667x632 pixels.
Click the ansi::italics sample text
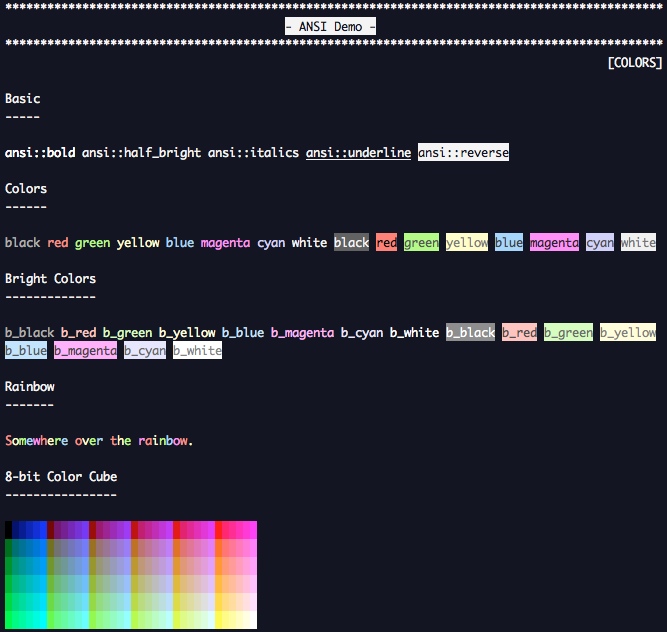[x=254, y=153]
